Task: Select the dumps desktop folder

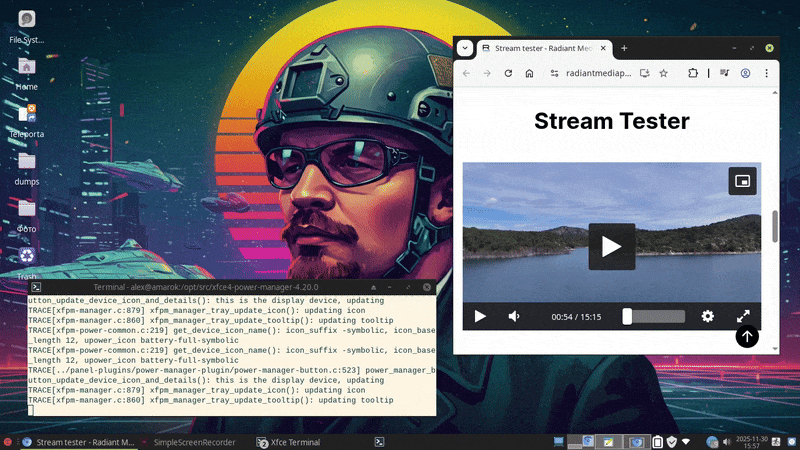Action: [27, 168]
